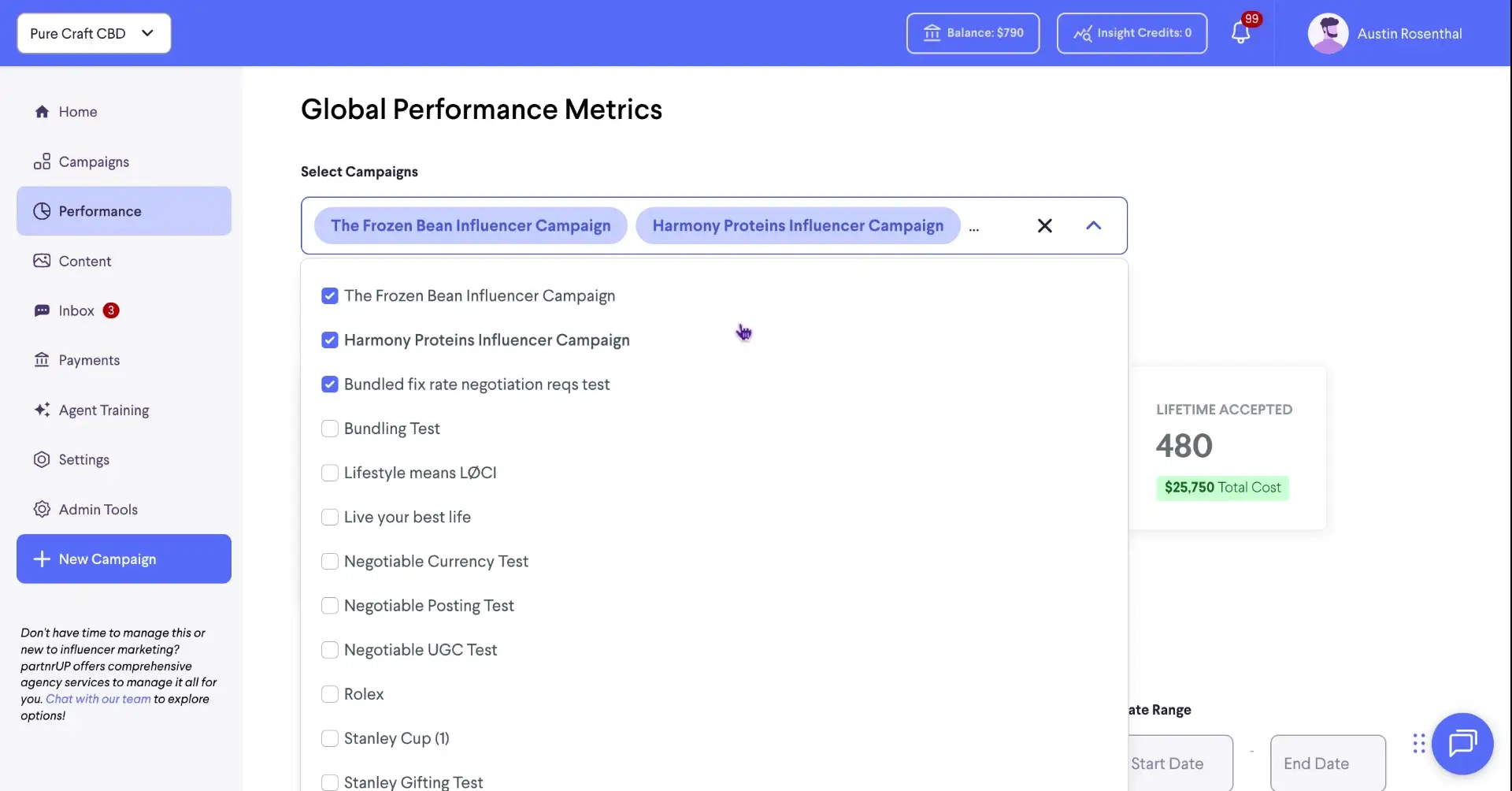Open Agent Training sparkle icon
The width and height of the screenshot is (1512, 791).
pyautogui.click(x=42, y=410)
